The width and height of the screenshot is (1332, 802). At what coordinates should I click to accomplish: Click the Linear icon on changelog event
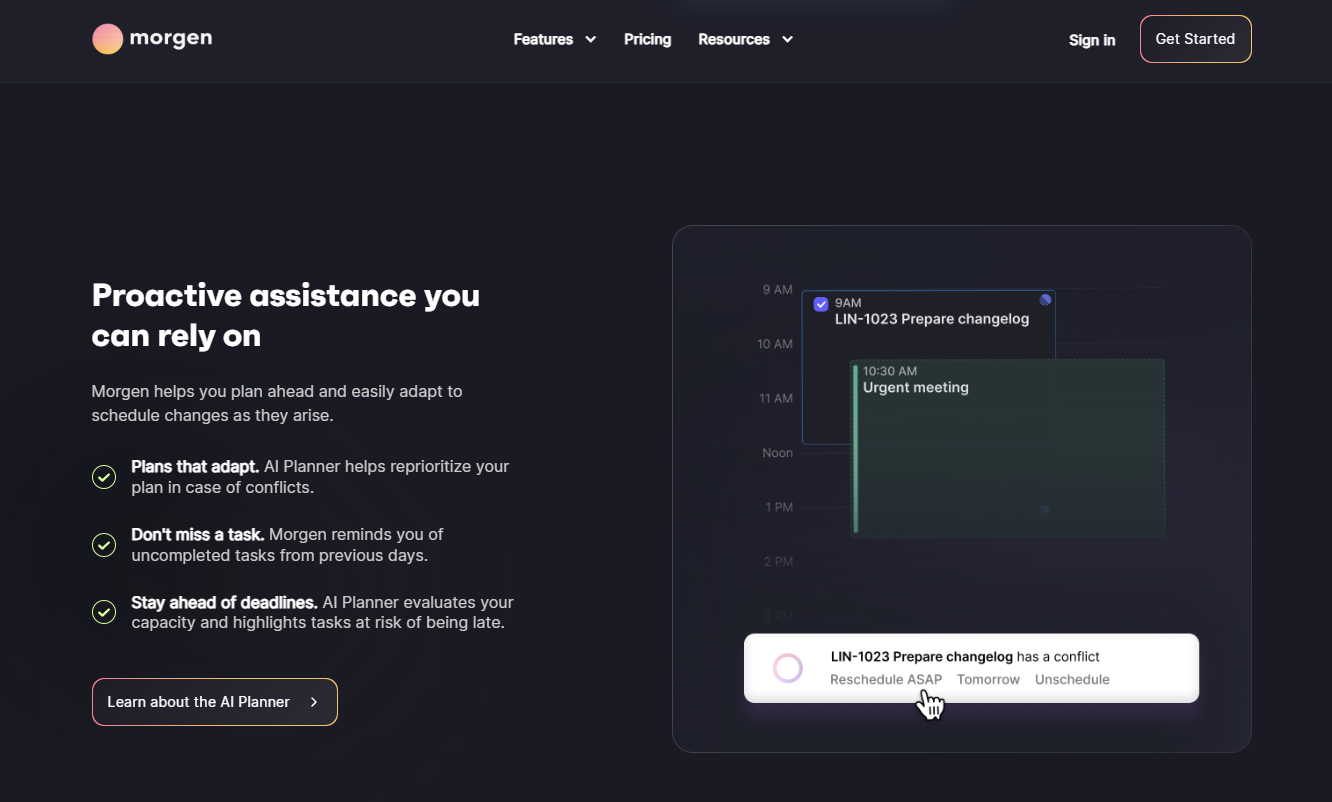click(x=1045, y=300)
